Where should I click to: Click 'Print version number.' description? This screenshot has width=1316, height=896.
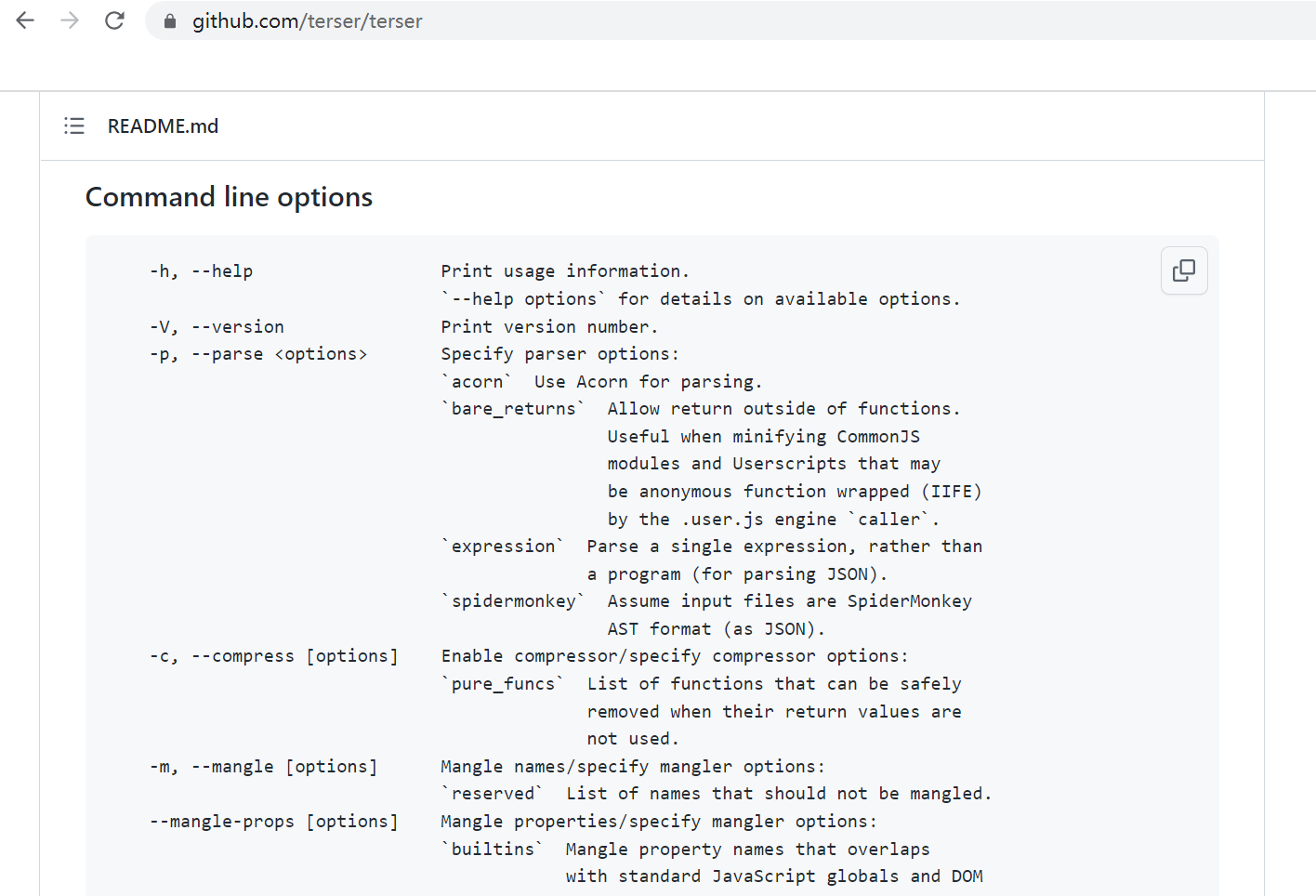pyautogui.click(x=549, y=327)
